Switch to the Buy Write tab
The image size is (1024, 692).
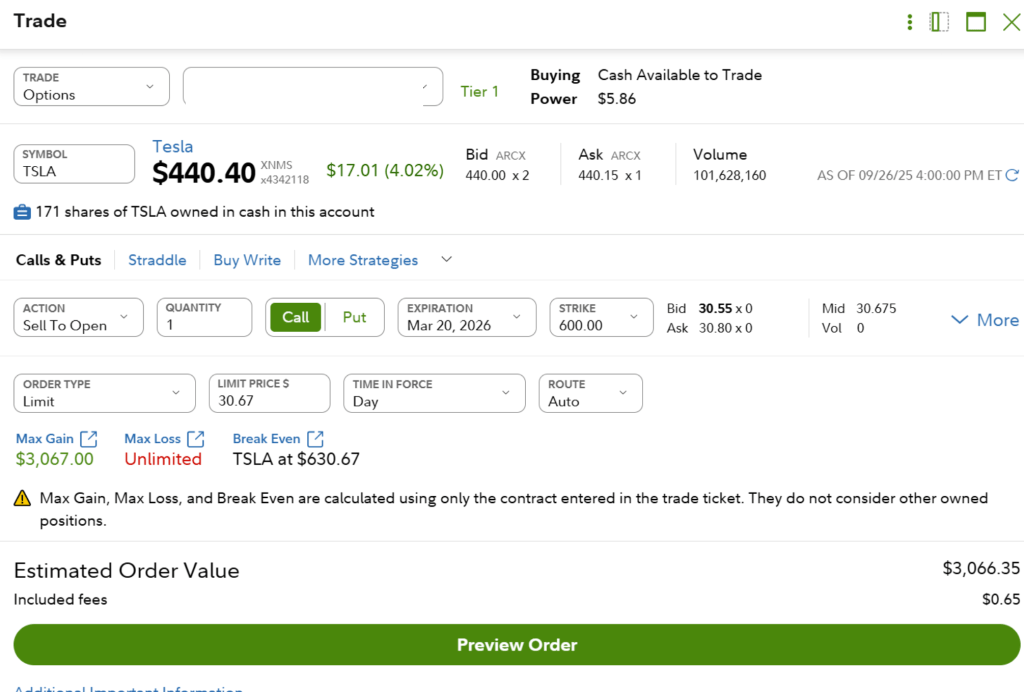247,260
